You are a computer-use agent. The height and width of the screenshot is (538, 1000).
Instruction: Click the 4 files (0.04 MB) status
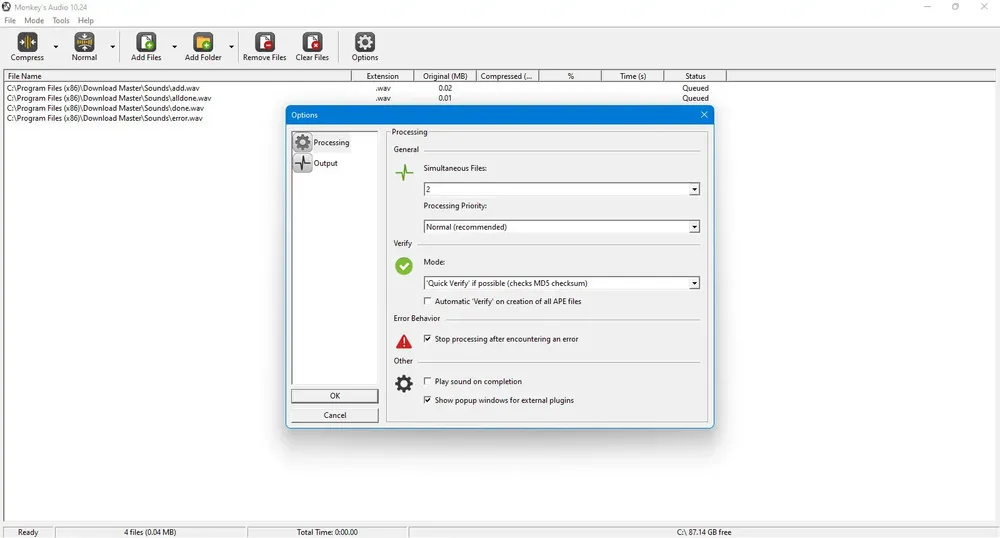tap(150, 532)
